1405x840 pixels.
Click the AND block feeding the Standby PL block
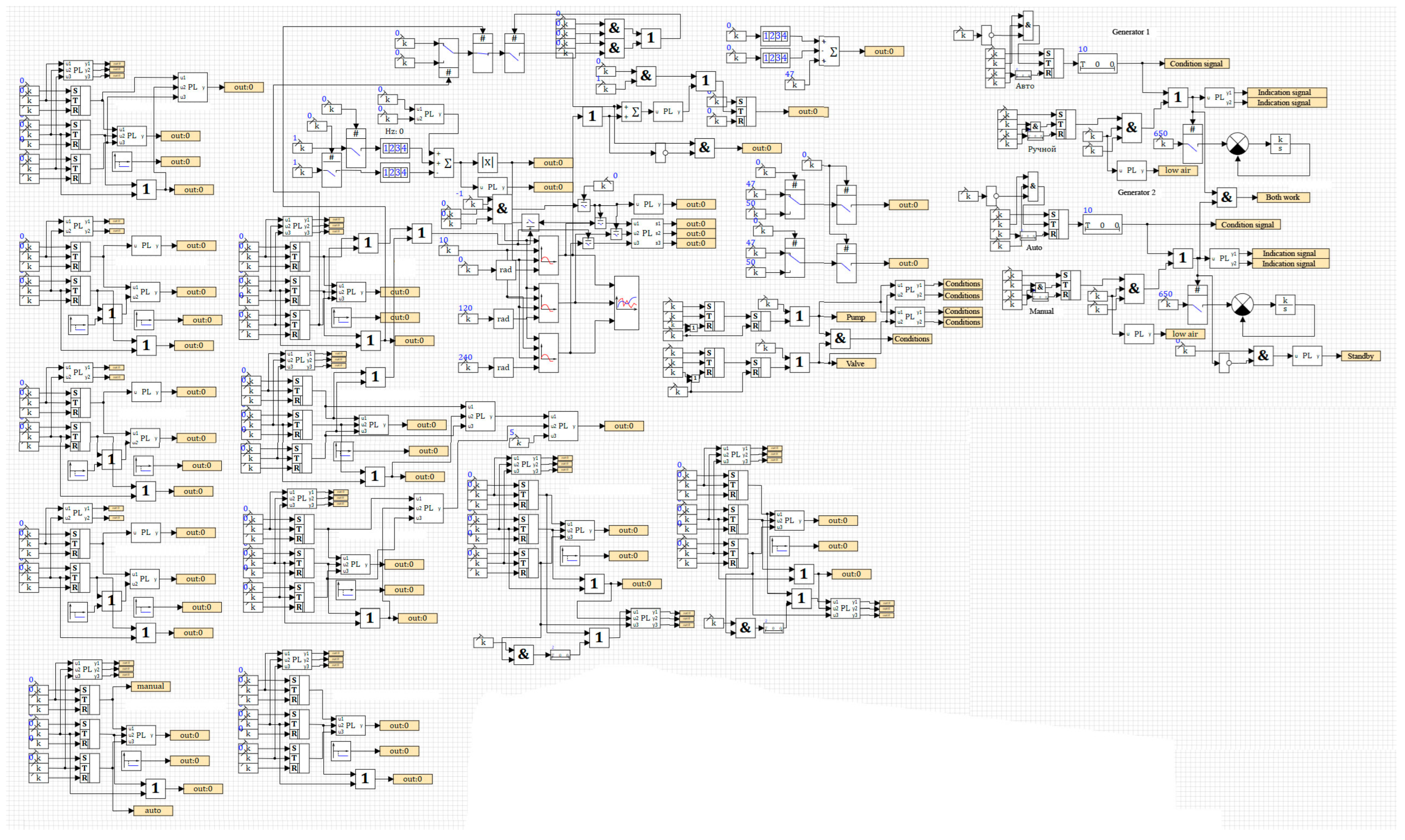[1263, 355]
